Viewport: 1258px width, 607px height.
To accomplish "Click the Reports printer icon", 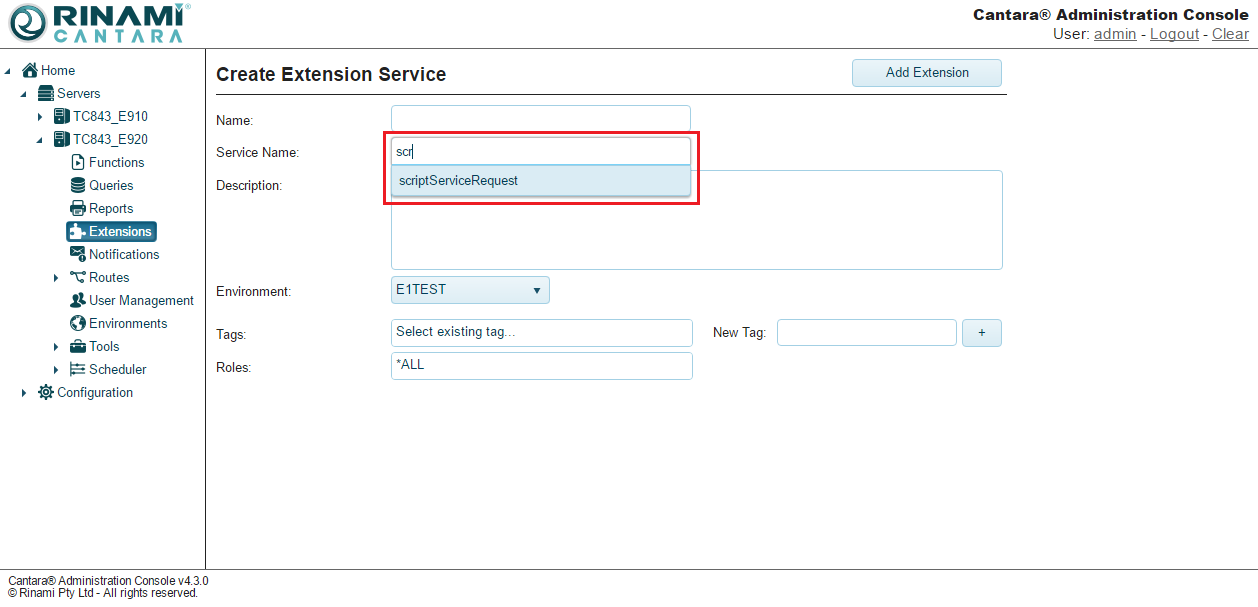I will pos(78,208).
